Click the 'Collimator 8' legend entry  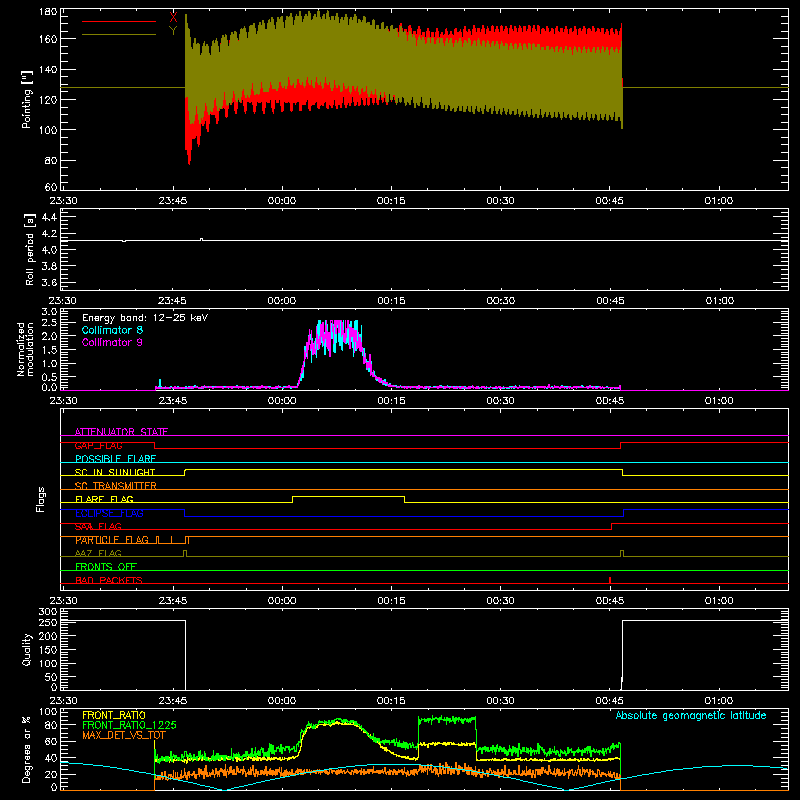[x=112, y=330]
